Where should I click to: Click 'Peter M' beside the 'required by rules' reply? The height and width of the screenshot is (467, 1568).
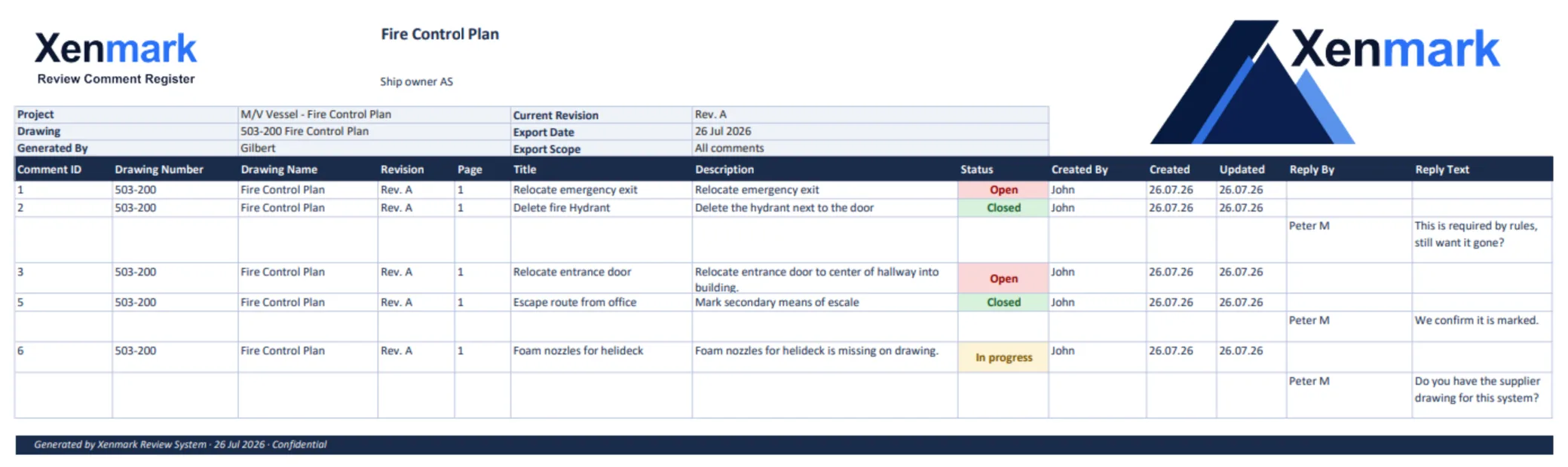[1309, 226]
